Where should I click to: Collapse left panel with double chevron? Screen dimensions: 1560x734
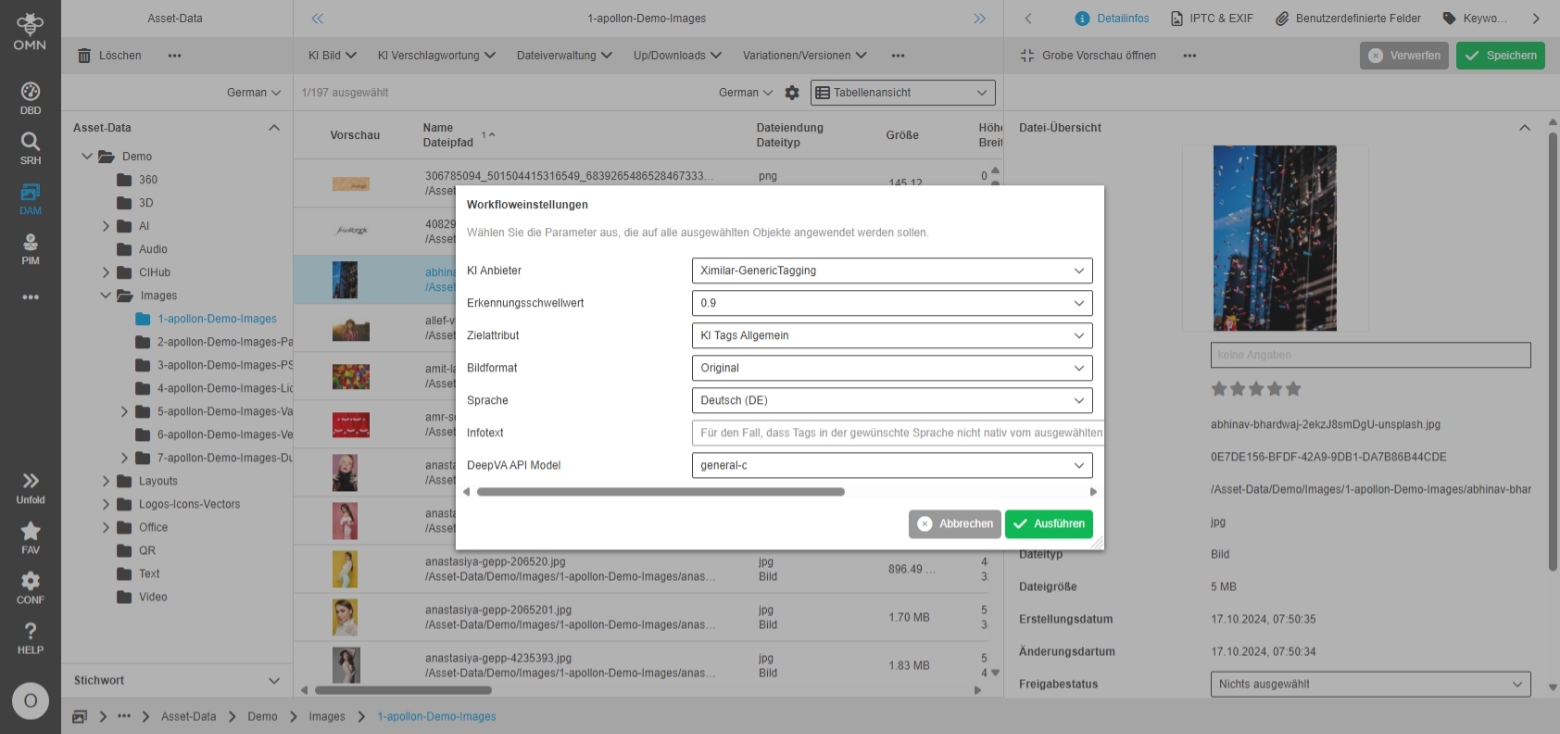tap(318, 18)
